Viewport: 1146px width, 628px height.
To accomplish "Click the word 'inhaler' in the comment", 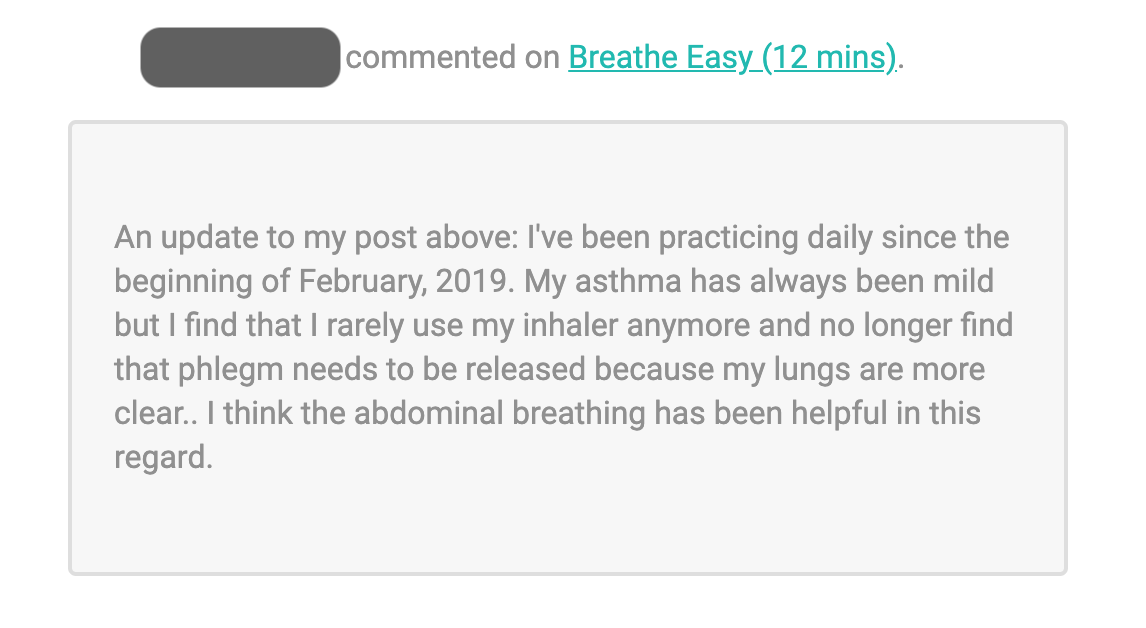I will (570, 325).
